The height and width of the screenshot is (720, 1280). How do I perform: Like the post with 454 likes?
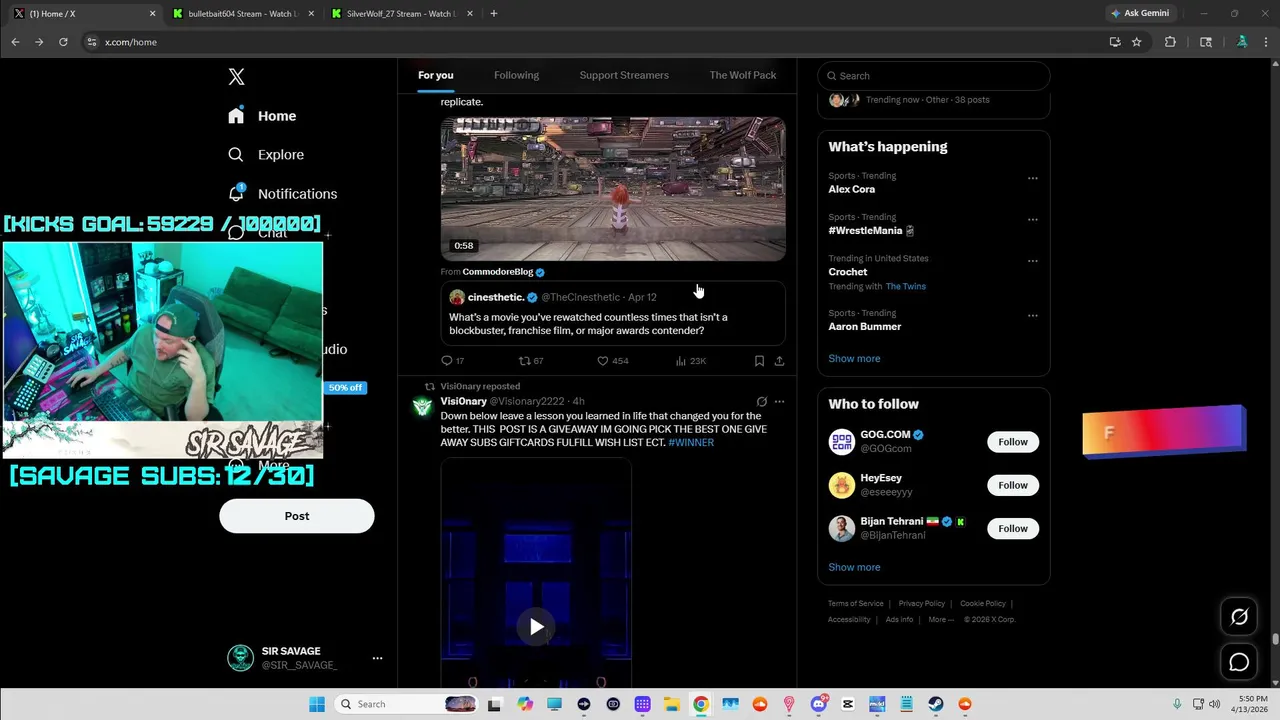(612, 361)
